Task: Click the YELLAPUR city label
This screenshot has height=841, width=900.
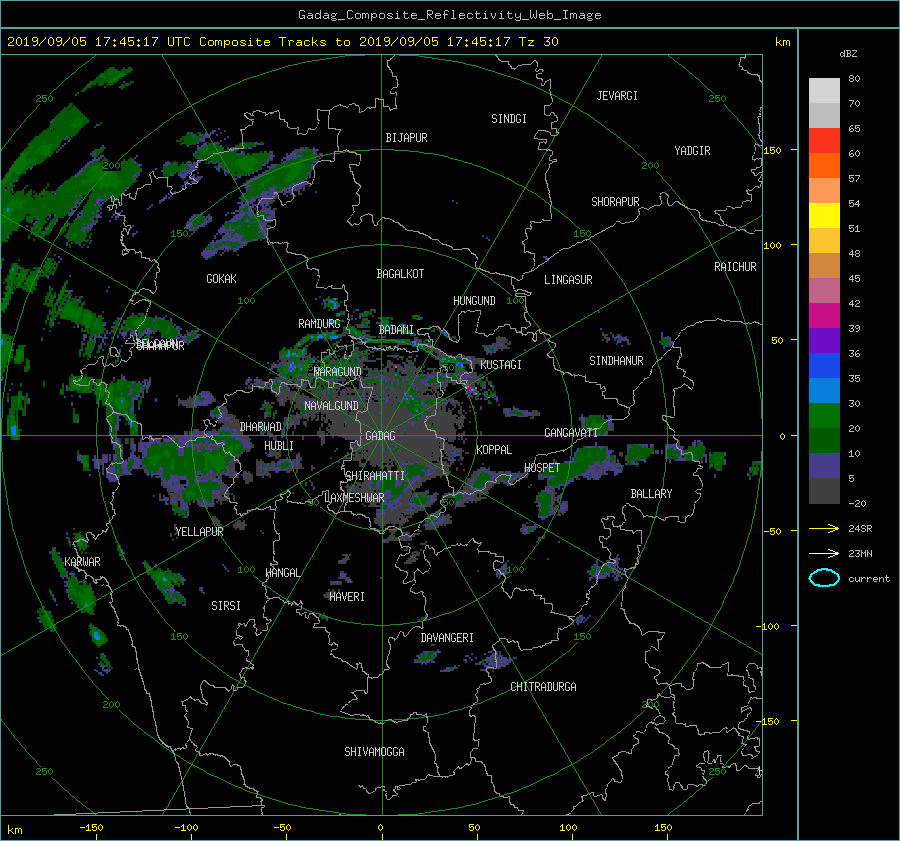Action: (x=199, y=532)
